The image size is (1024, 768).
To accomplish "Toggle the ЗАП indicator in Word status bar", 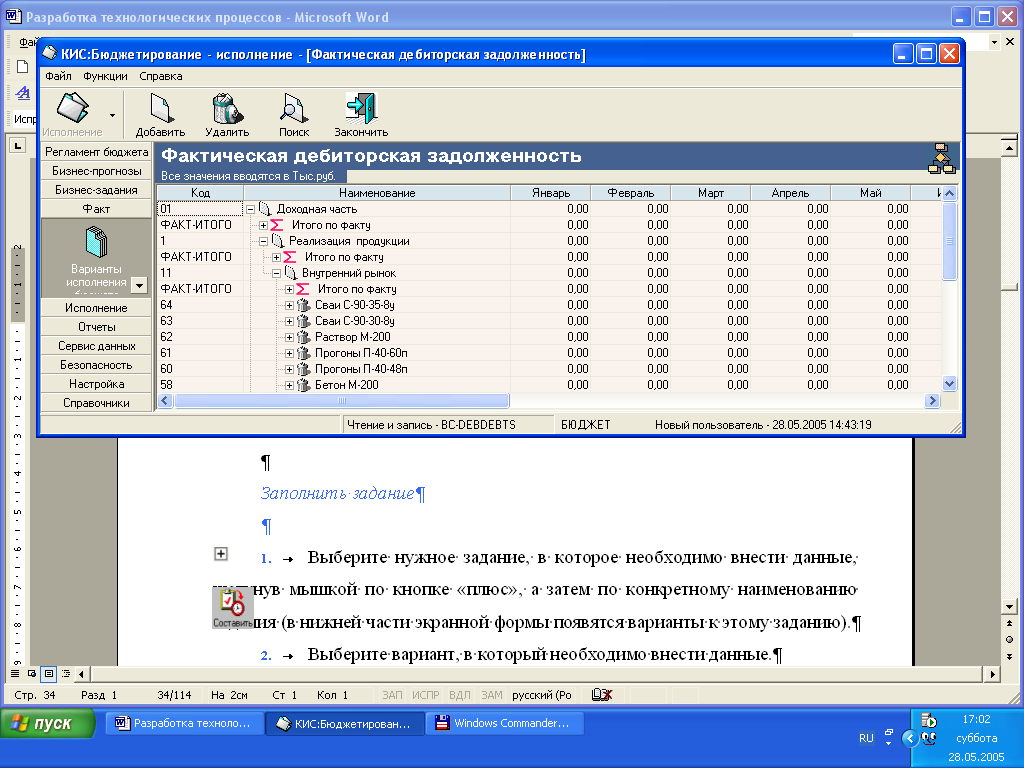I will 392,695.
